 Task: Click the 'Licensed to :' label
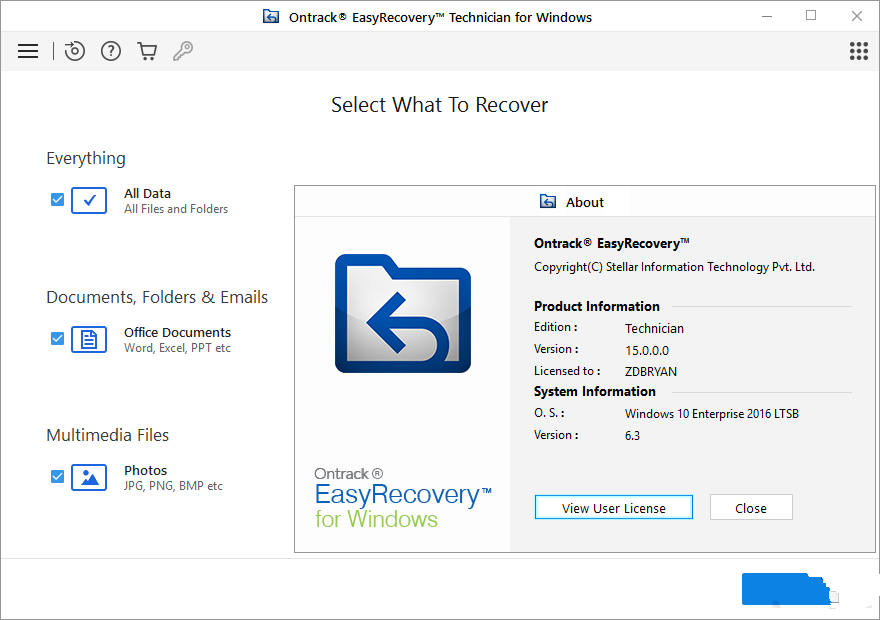567,371
